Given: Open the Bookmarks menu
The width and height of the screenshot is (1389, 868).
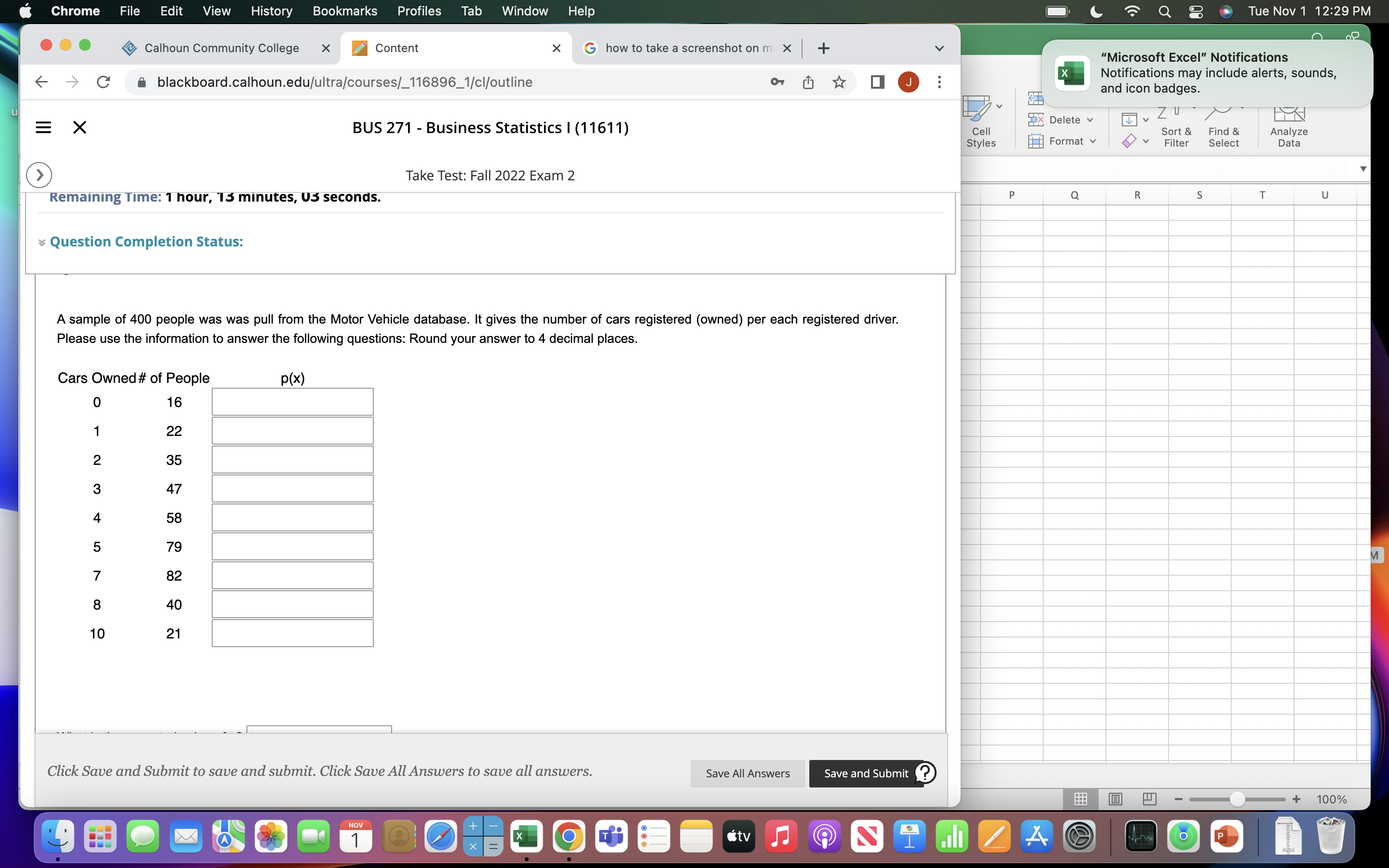Looking at the screenshot, I should [x=345, y=11].
